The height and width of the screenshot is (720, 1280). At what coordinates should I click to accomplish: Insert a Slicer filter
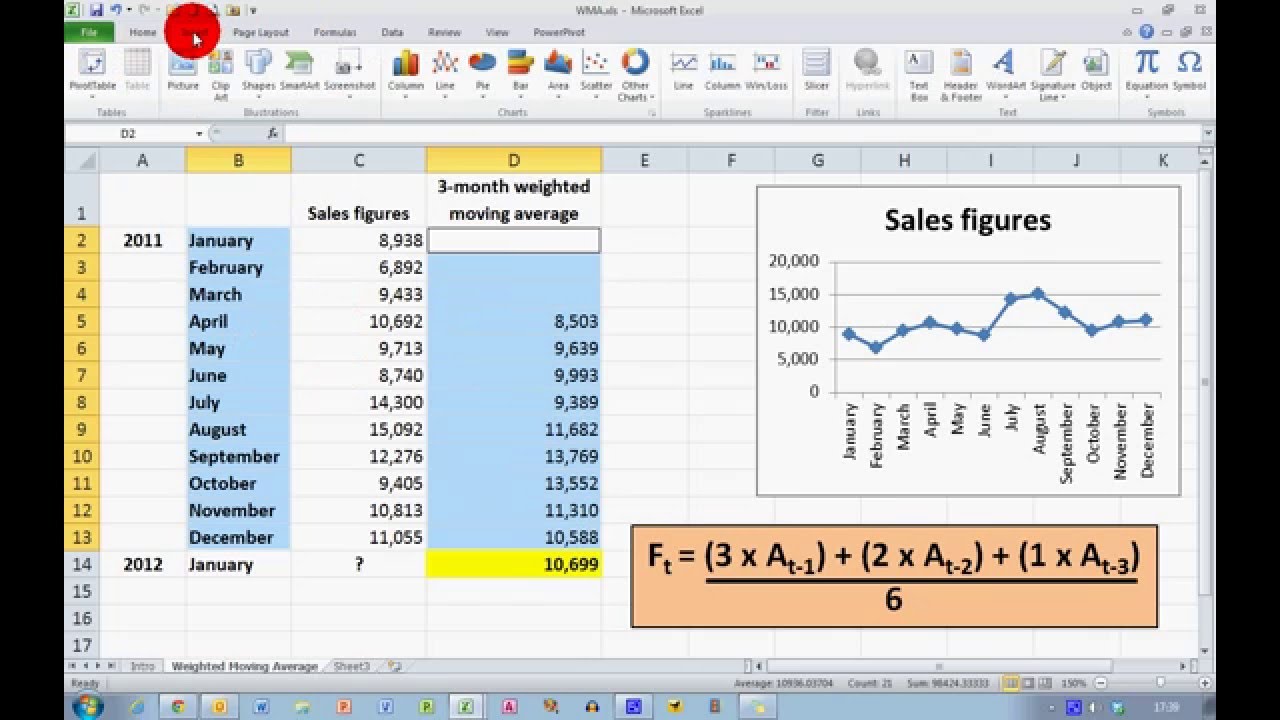click(817, 71)
